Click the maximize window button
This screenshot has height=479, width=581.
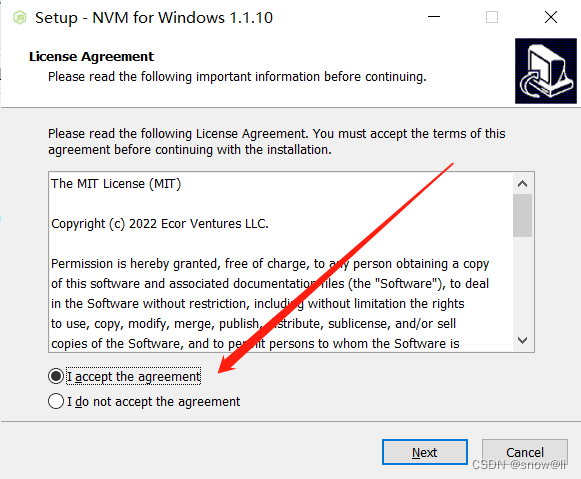[492, 17]
